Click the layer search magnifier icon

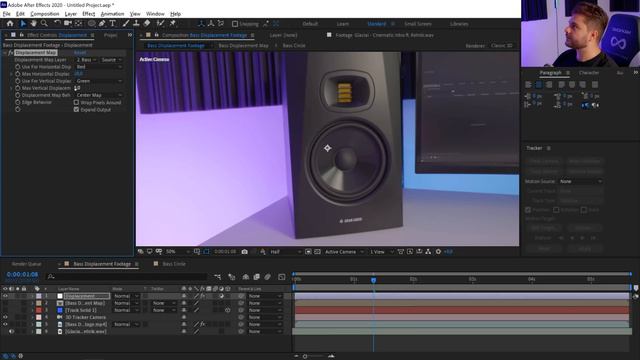pos(51,277)
